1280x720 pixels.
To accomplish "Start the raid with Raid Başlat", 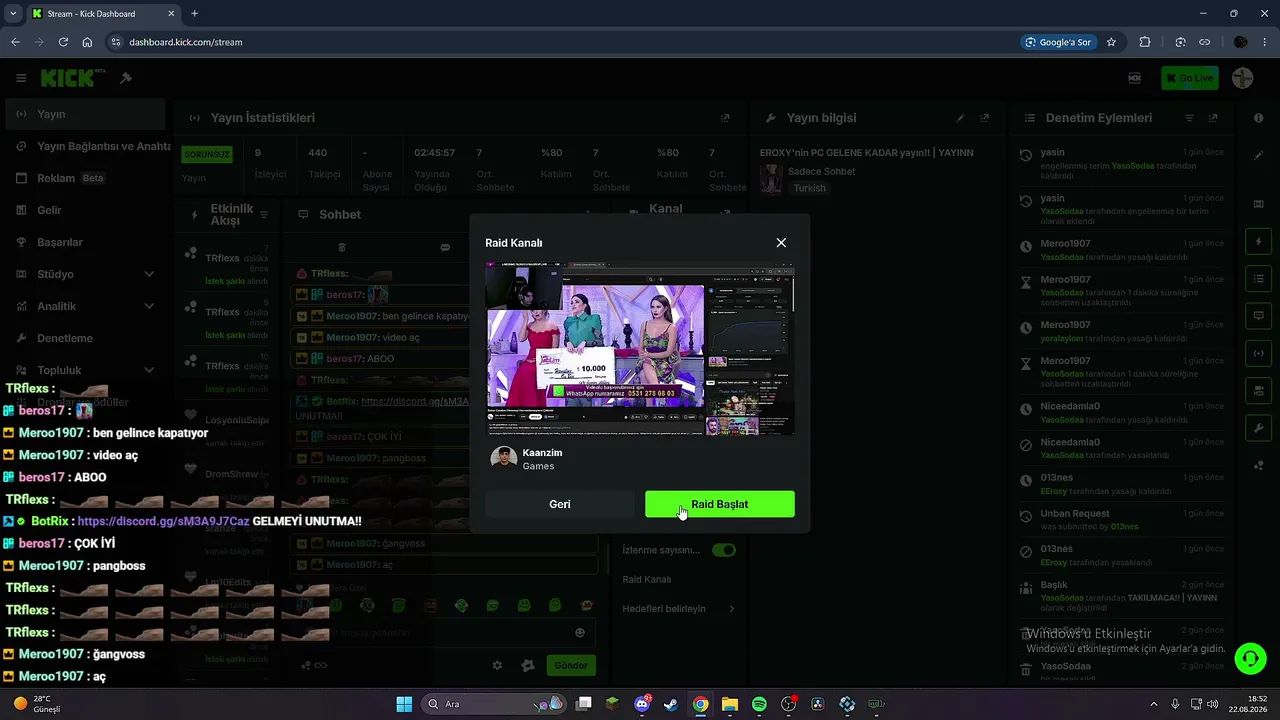I will [720, 504].
